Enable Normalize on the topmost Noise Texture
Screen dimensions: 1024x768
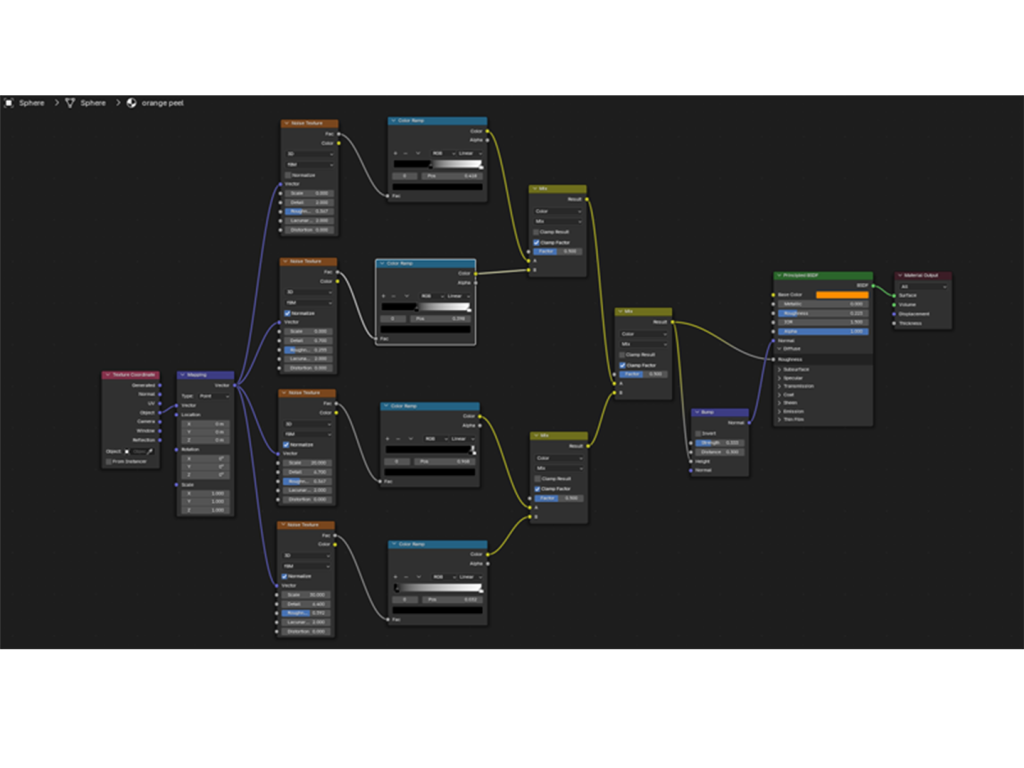point(288,174)
